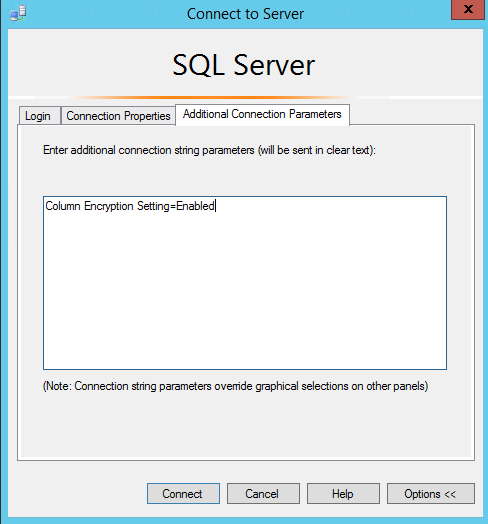The width and height of the screenshot is (488, 524).
Task: Open the Connection Properties tab
Action: (x=118, y=116)
